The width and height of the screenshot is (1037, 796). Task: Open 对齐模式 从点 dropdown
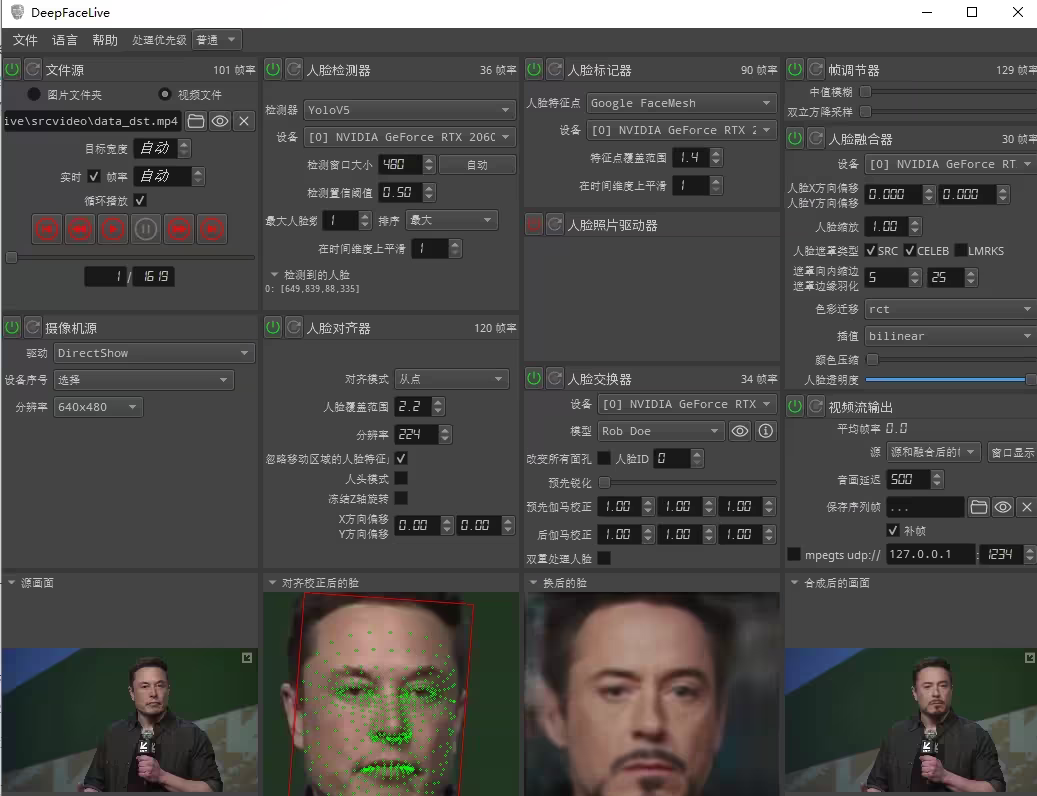[x=451, y=379]
